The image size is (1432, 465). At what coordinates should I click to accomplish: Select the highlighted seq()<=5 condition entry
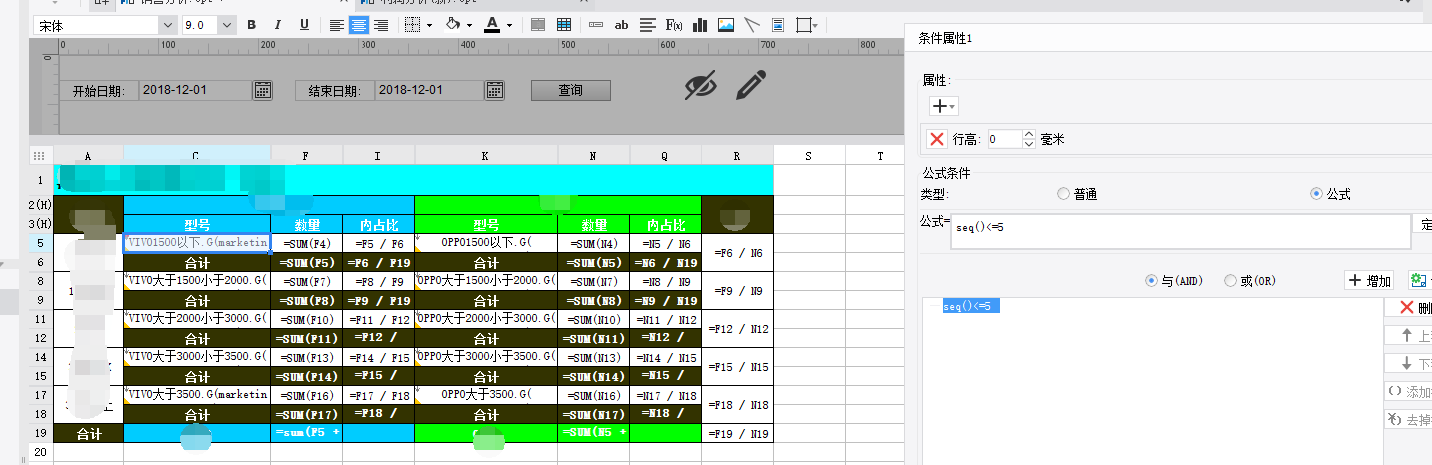click(971, 306)
